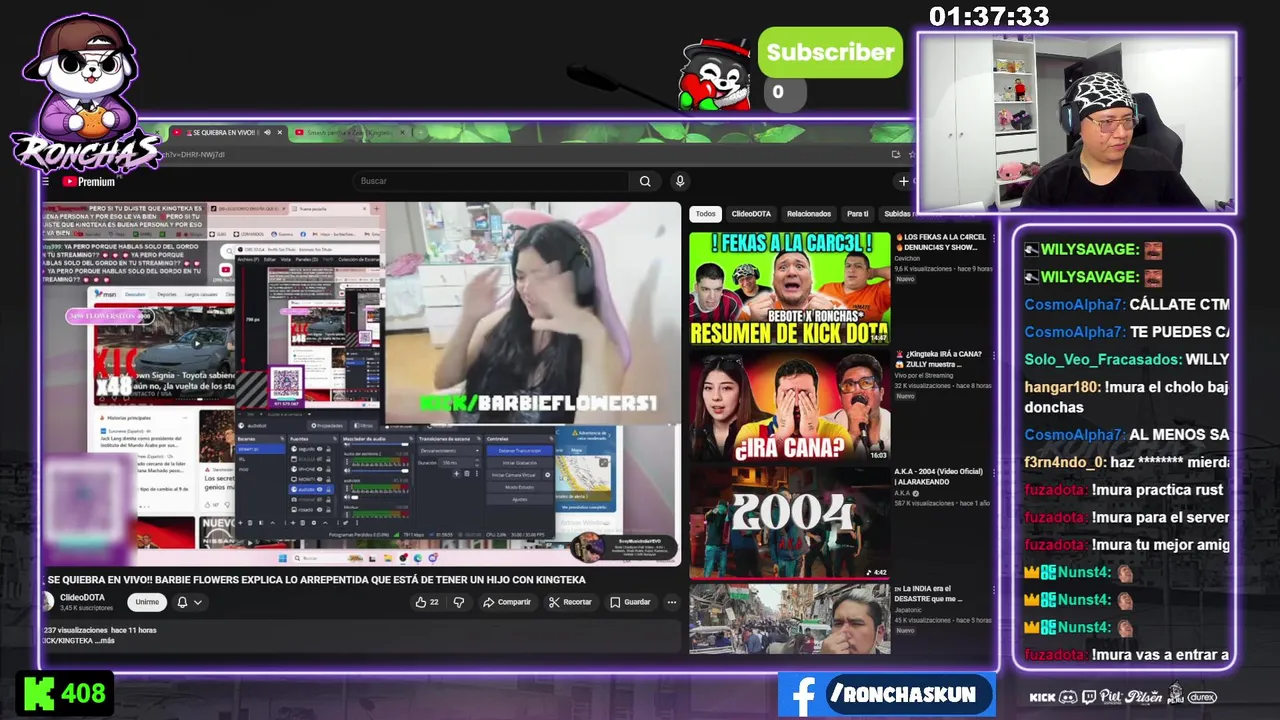
Task: Close the 'Smash pechu' browser tab
Action: pos(403,132)
